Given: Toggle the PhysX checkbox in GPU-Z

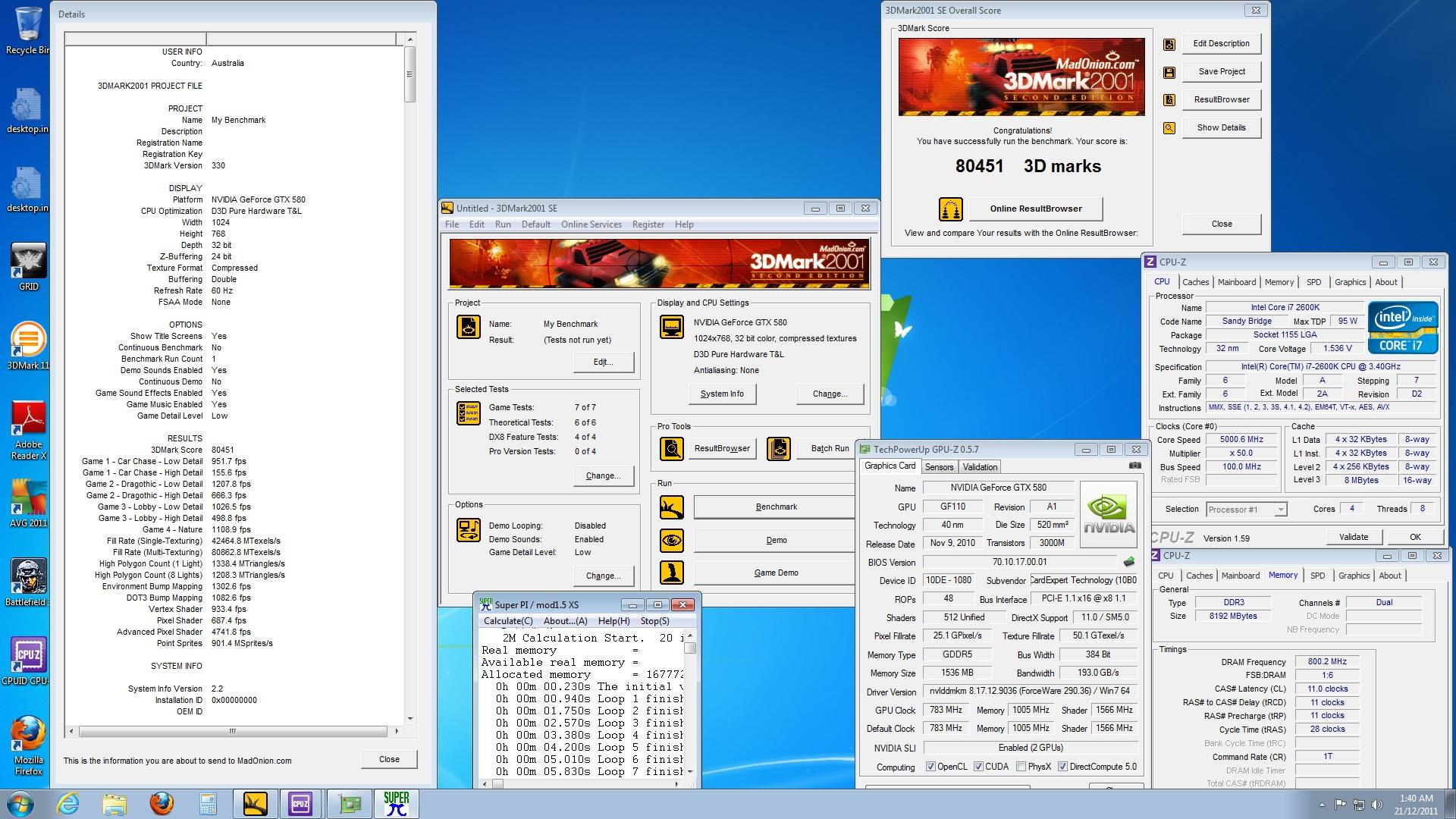Looking at the screenshot, I should pyautogui.click(x=1021, y=767).
